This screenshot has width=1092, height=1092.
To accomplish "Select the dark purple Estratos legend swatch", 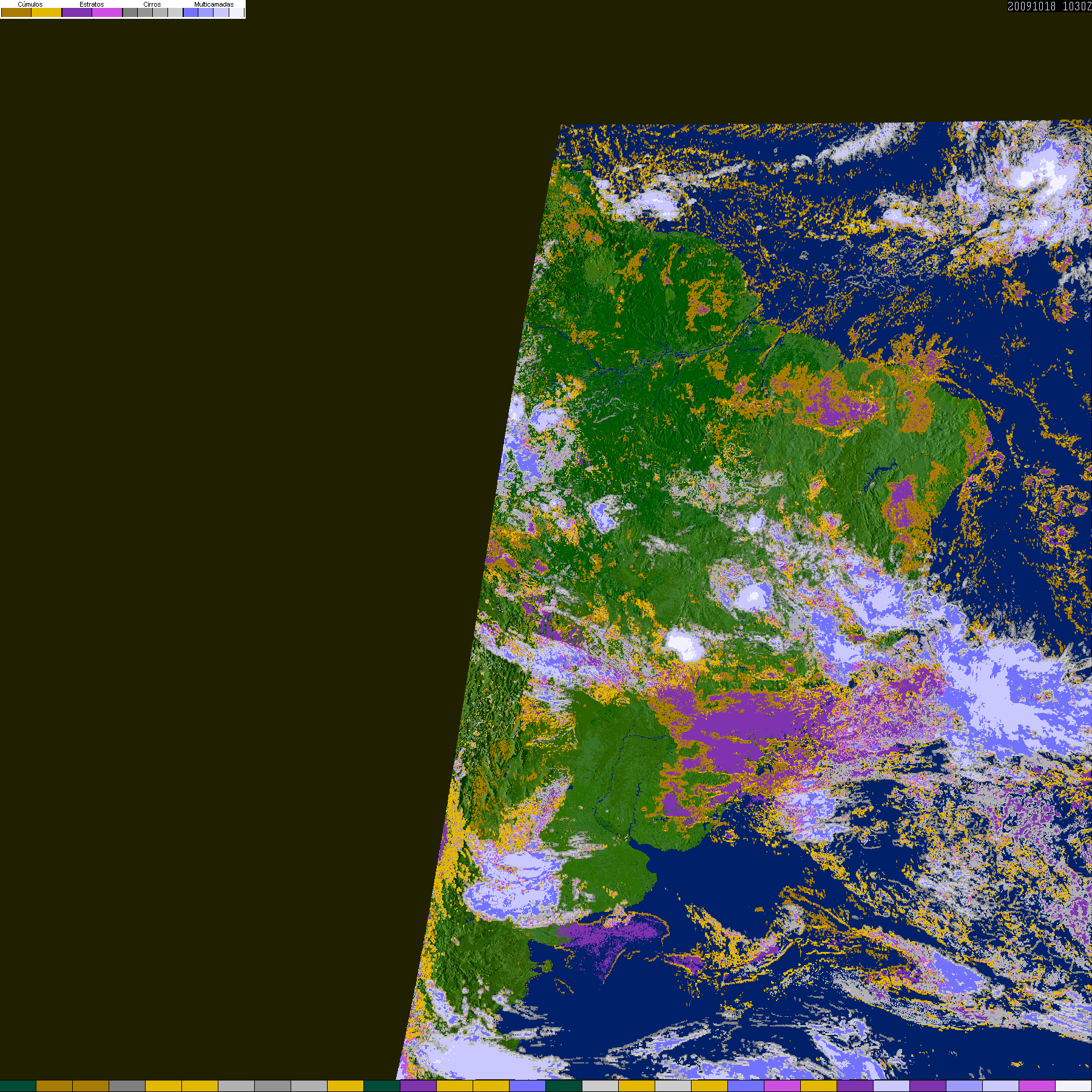I will pyautogui.click(x=77, y=12).
